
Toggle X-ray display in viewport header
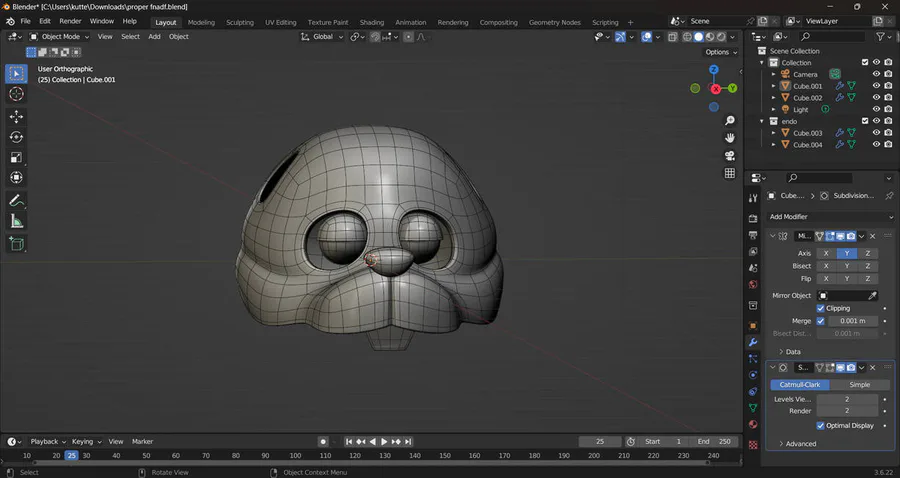(672, 37)
